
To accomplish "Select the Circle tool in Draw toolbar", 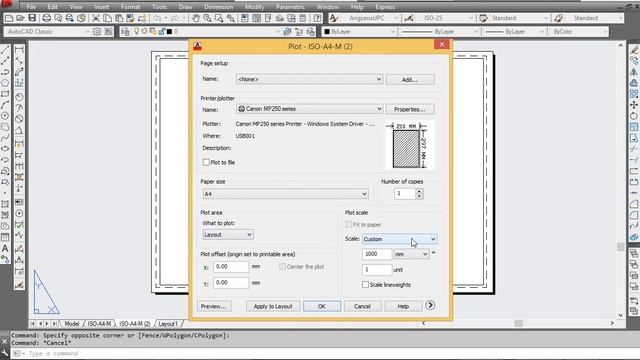I will [5, 116].
